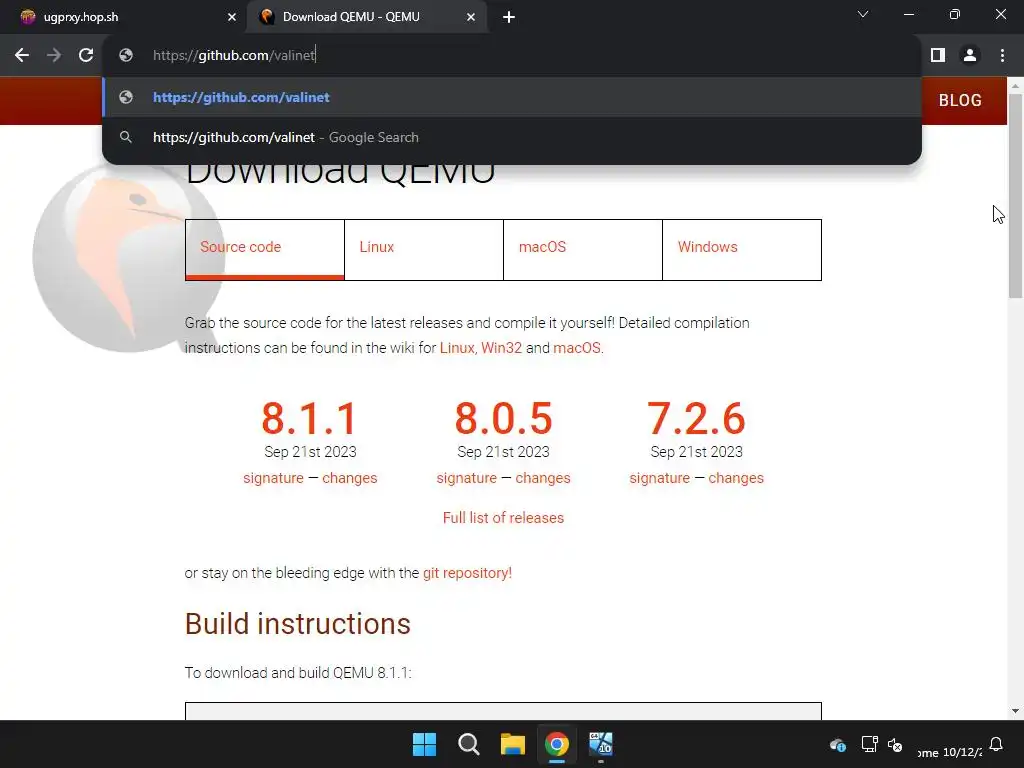Switch to the macOS download tab
This screenshot has height=768, width=1024.
[x=583, y=249]
